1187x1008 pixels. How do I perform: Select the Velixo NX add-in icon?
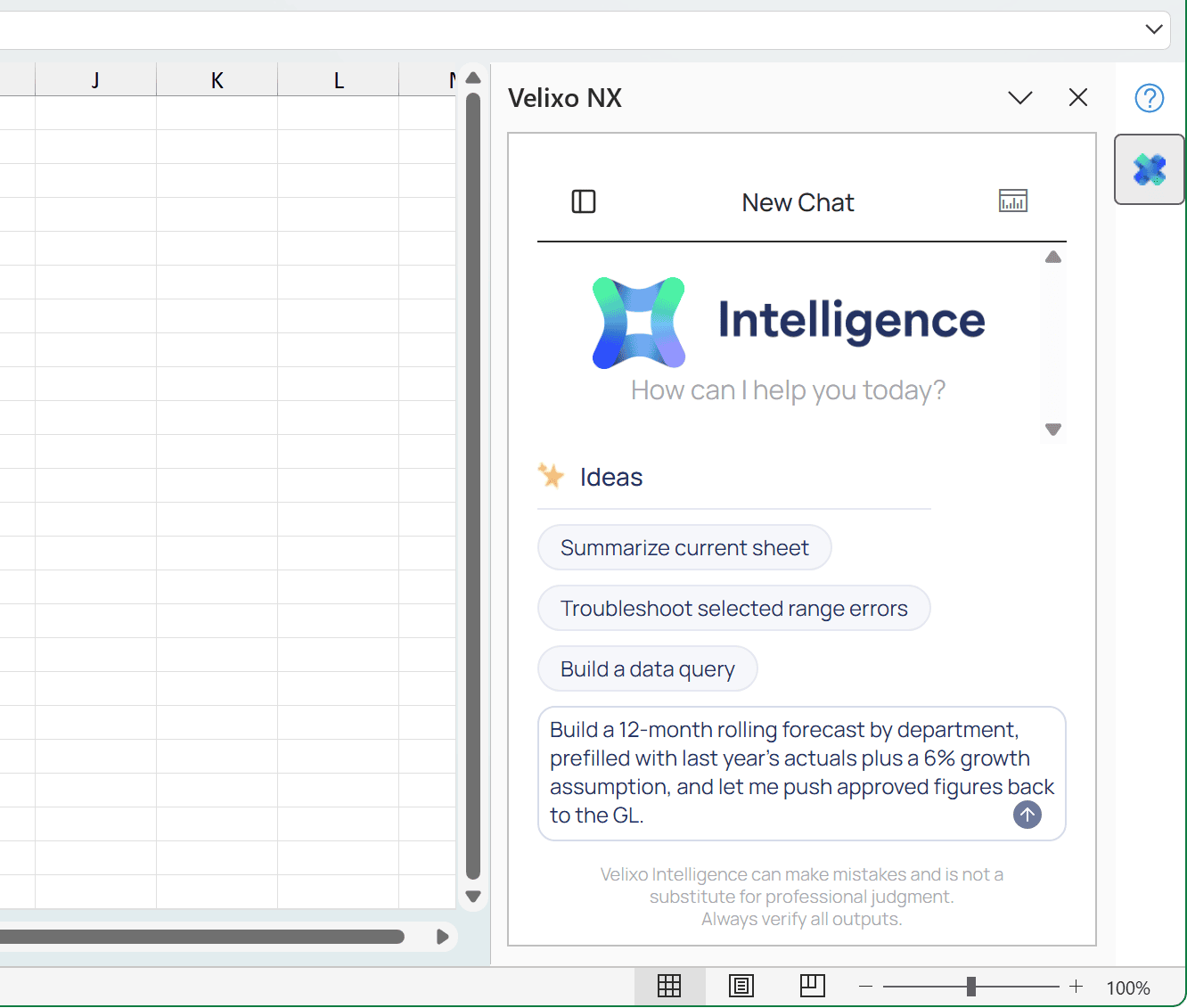pyautogui.click(x=1150, y=169)
